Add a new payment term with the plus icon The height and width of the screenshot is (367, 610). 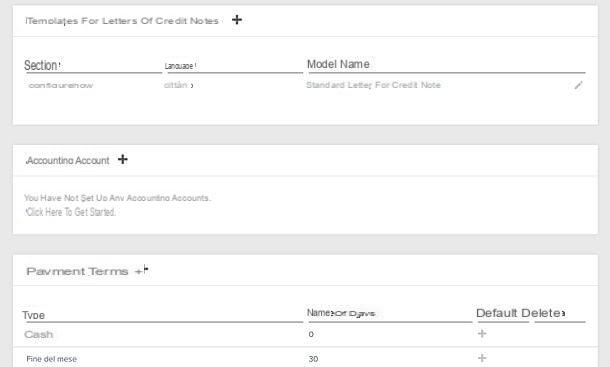click(x=141, y=271)
